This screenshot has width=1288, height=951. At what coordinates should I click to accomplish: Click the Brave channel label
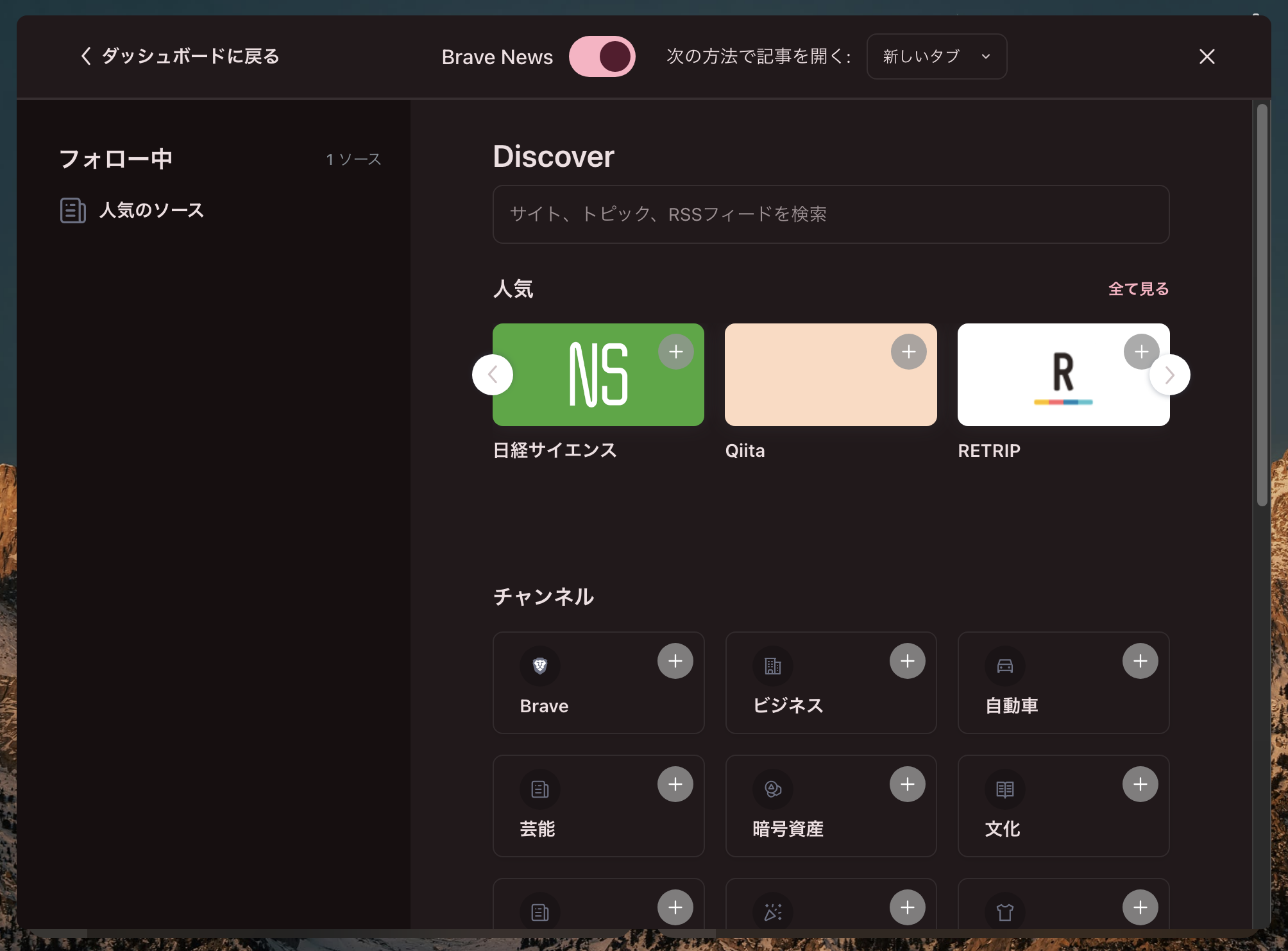click(x=544, y=706)
